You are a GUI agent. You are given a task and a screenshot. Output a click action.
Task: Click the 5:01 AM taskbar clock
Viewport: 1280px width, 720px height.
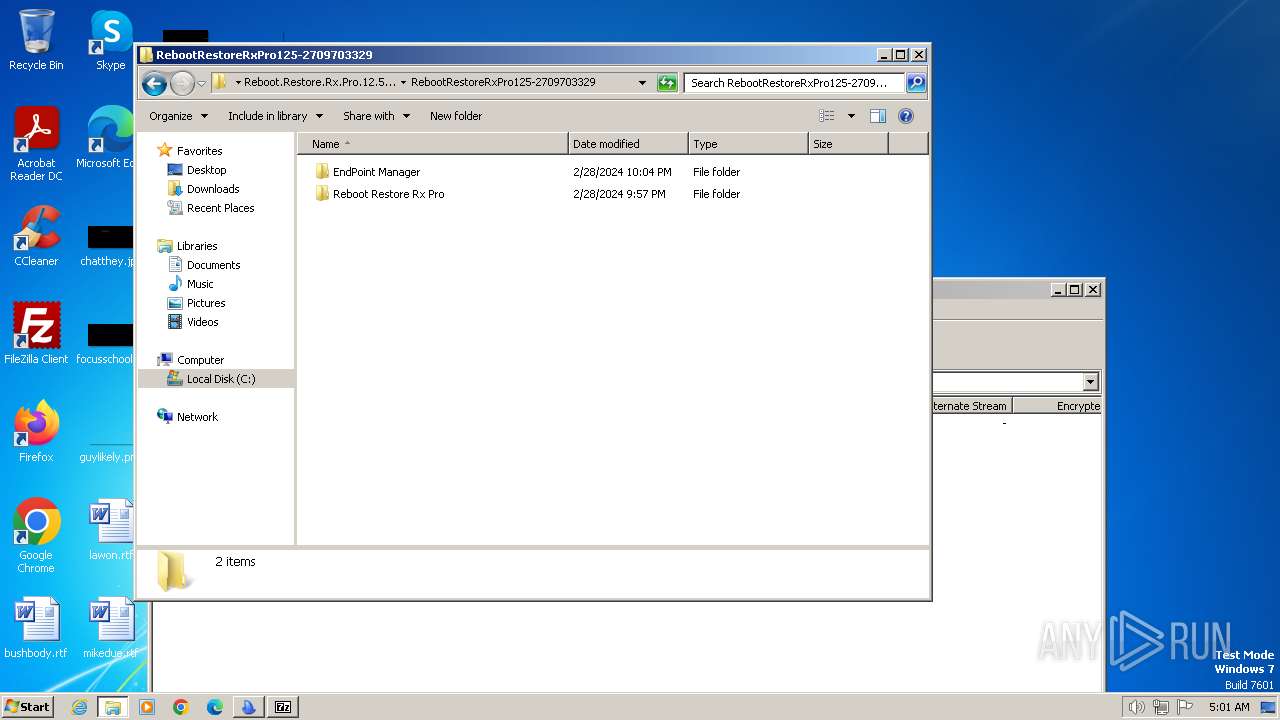[1229, 707]
